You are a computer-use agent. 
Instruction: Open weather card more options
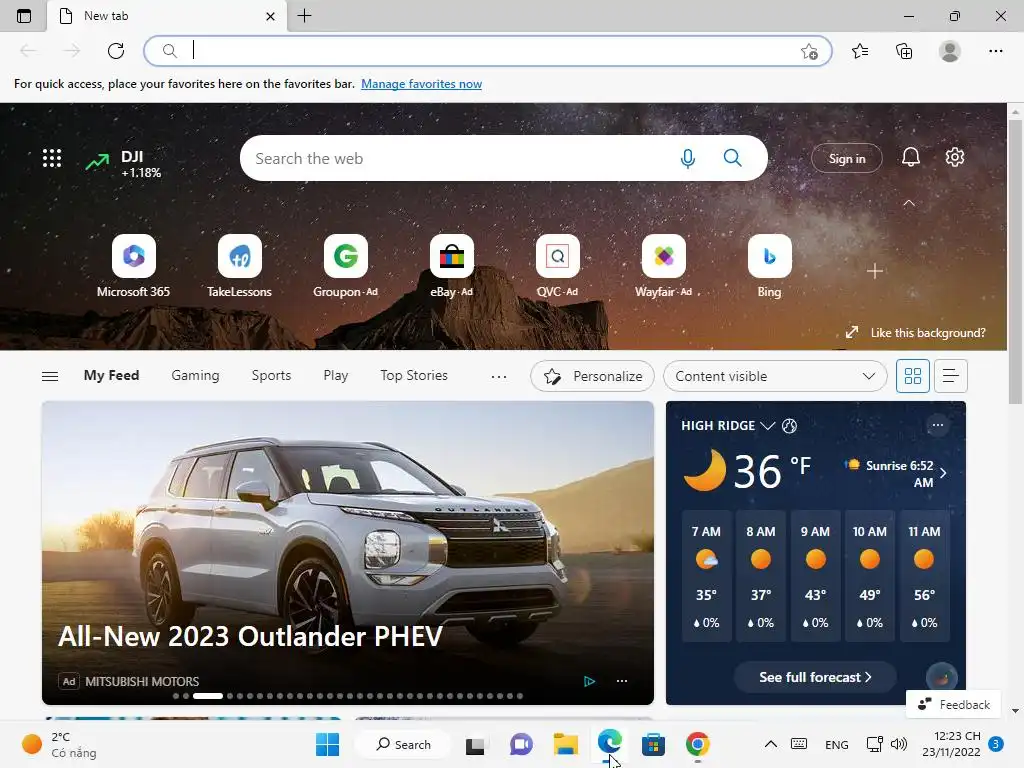tap(938, 425)
